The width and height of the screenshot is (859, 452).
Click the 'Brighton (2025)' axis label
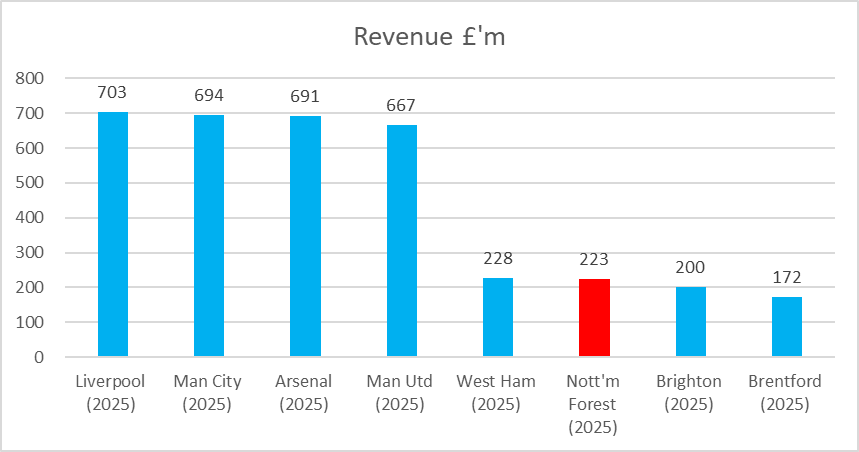[689, 392]
